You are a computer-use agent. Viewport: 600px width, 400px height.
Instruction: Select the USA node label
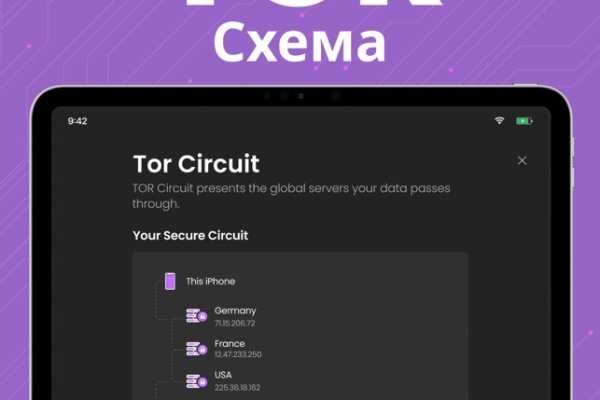[x=223, y=376]
